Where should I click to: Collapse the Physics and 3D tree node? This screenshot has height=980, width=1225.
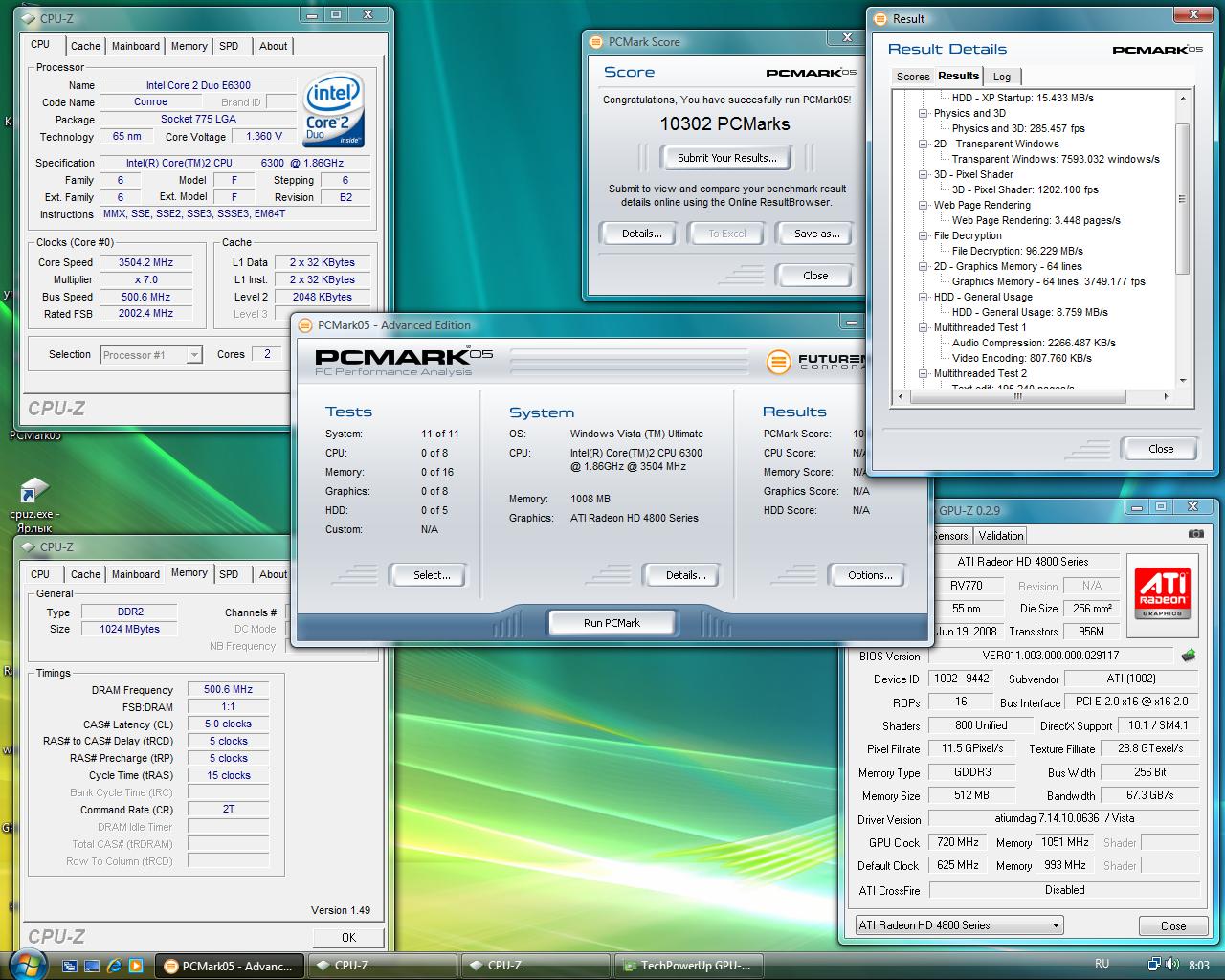(x=924, y=113)
